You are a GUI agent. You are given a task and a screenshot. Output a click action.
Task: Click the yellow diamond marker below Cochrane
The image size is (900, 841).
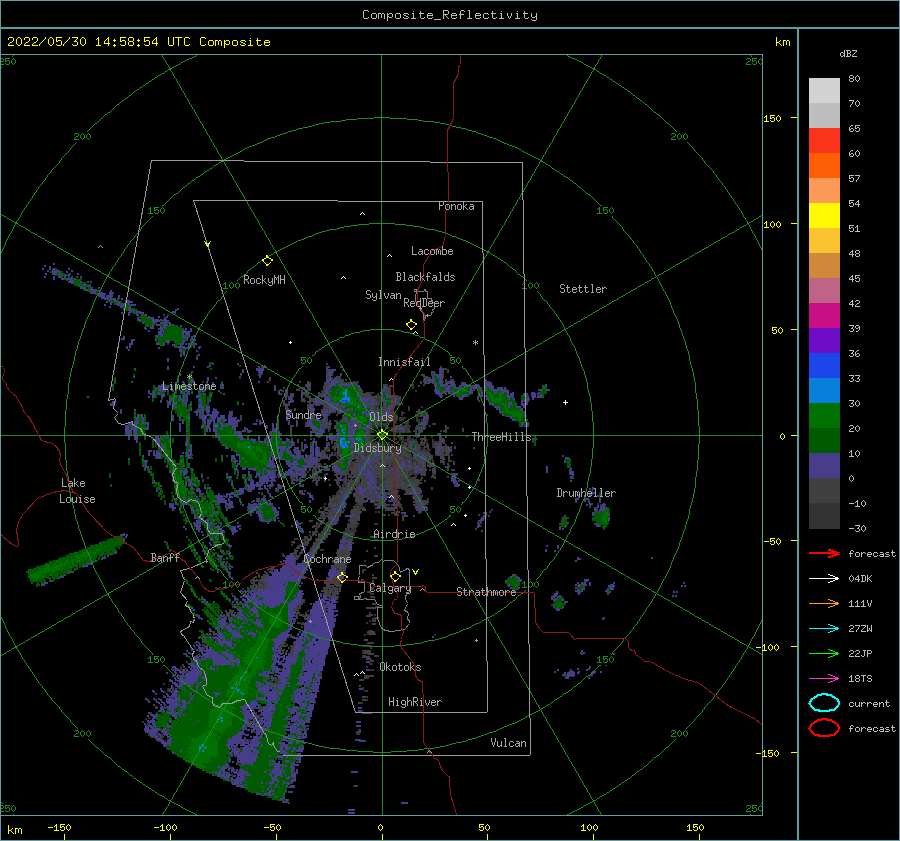(342, 577)
